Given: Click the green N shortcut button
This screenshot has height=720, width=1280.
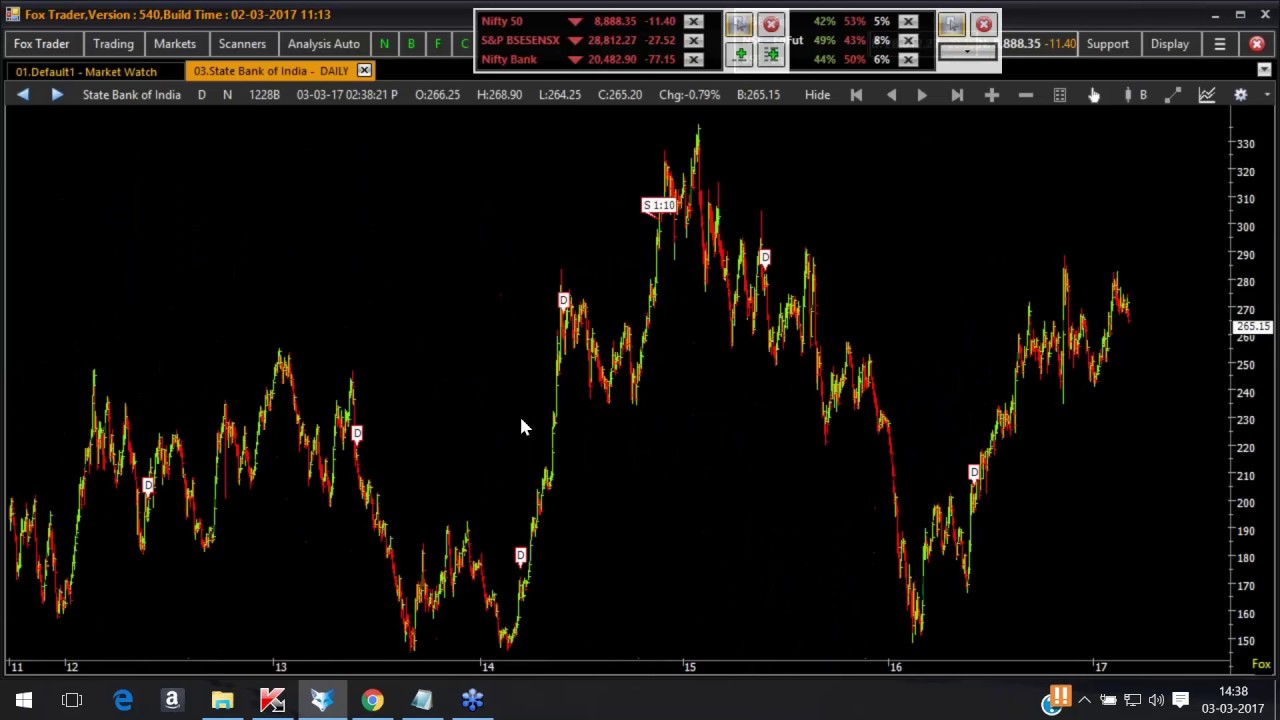Looking at the screenshot, I should (x=384, y=44).
